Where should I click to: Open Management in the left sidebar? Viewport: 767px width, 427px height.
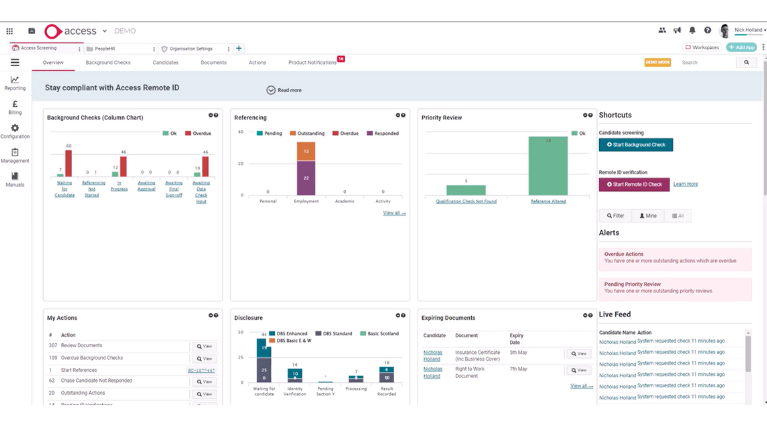(x=15, y=155)
